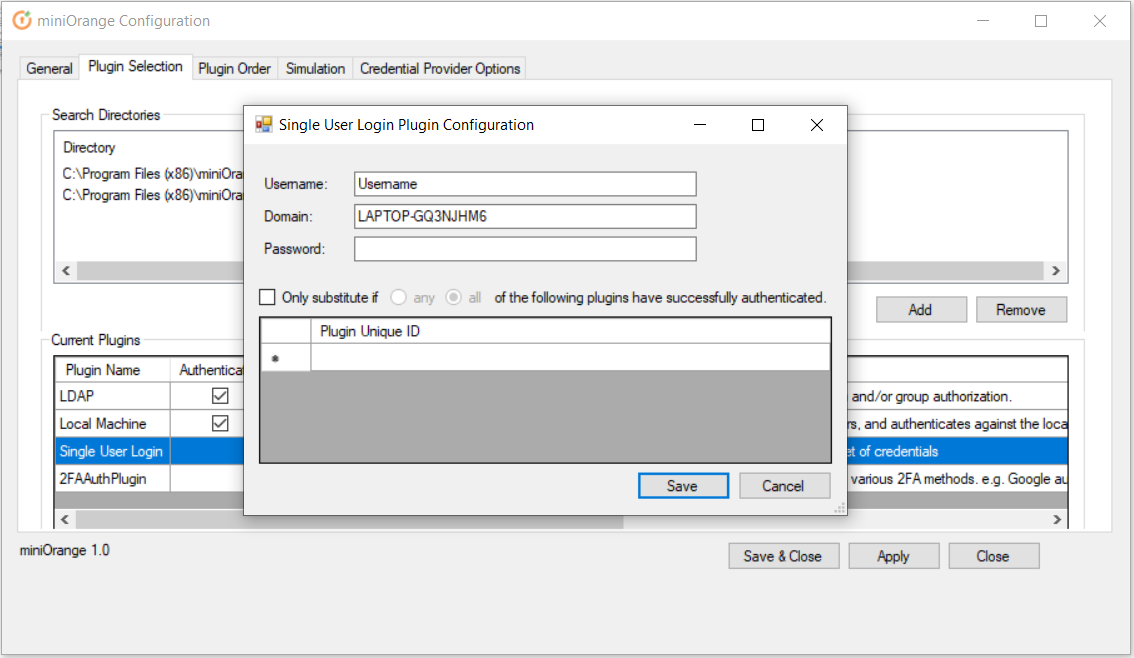Click the Save & Close button
1134x658 pixels.
[783, 556]
